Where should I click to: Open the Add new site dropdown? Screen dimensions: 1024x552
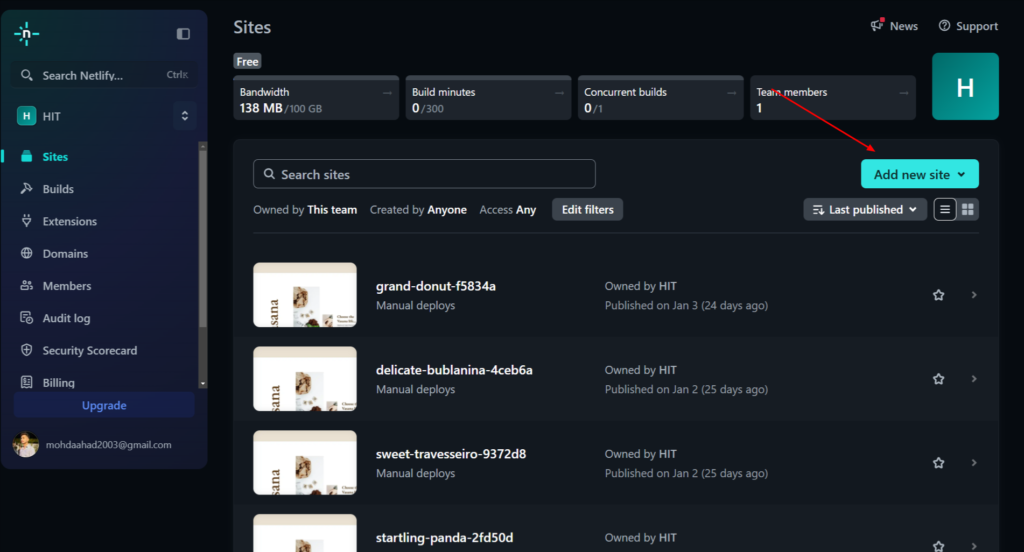[x=920, y=174]
